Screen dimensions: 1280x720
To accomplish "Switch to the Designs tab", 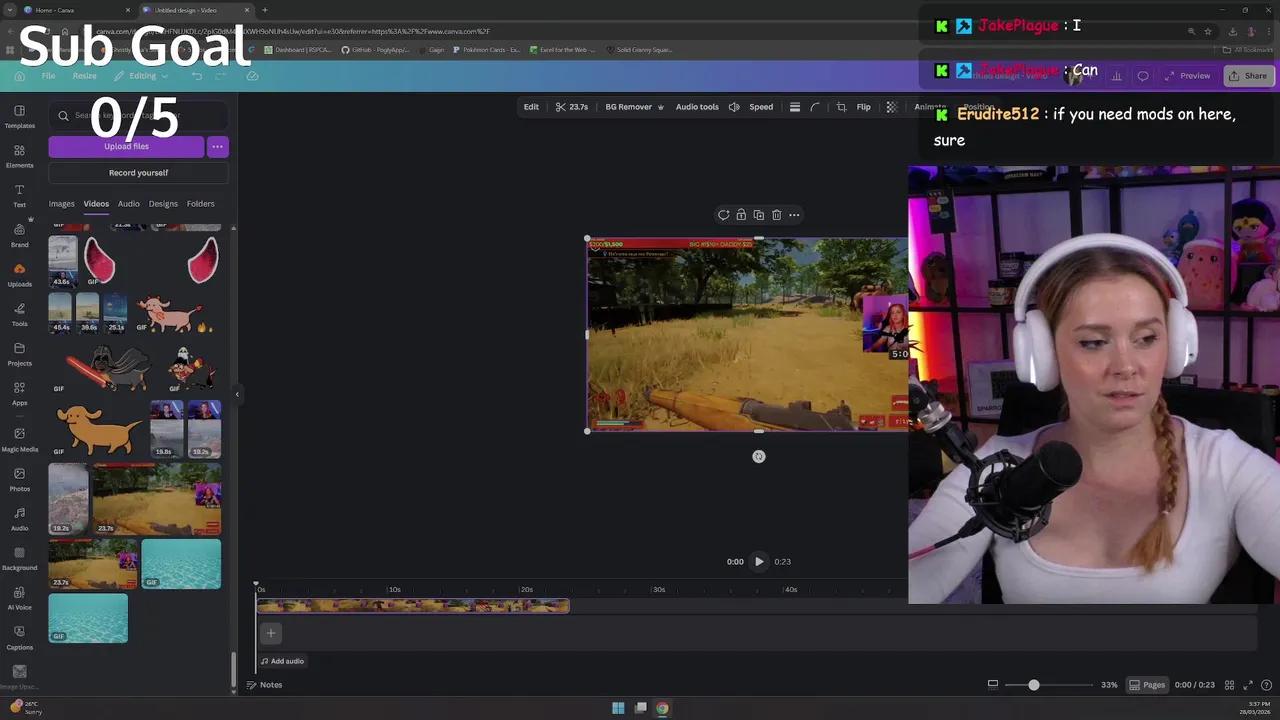I will pos(163,204).
